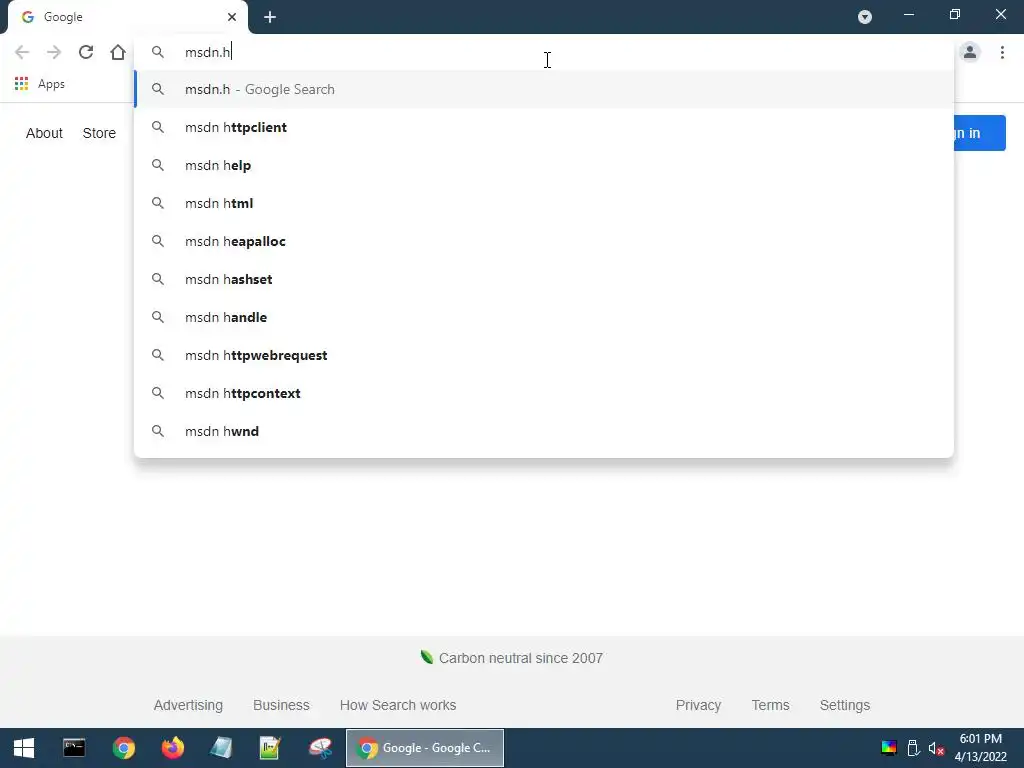
Task: Open the Snipping Tool taskbar icon
Action: click(320, 748)
